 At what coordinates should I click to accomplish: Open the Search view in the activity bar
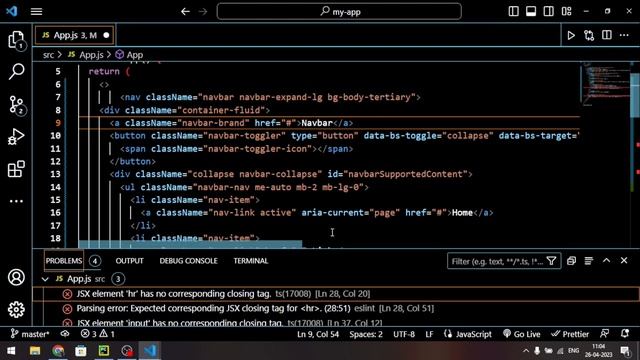click(16, 71)
